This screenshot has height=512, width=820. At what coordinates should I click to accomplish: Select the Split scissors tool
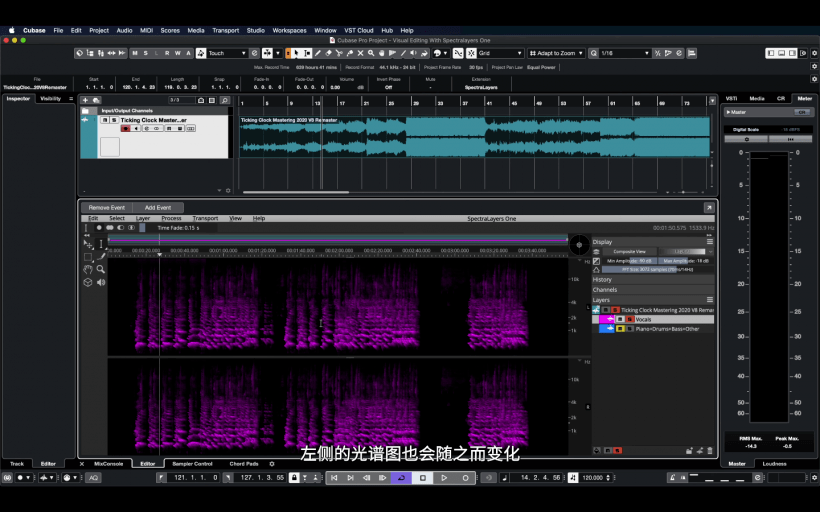pyautogui.click(x=339, y=53)
